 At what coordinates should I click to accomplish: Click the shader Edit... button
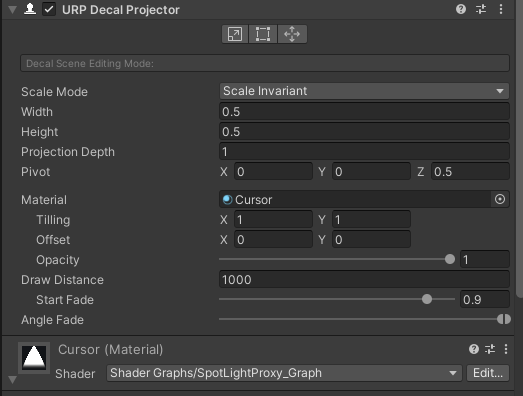488,373
